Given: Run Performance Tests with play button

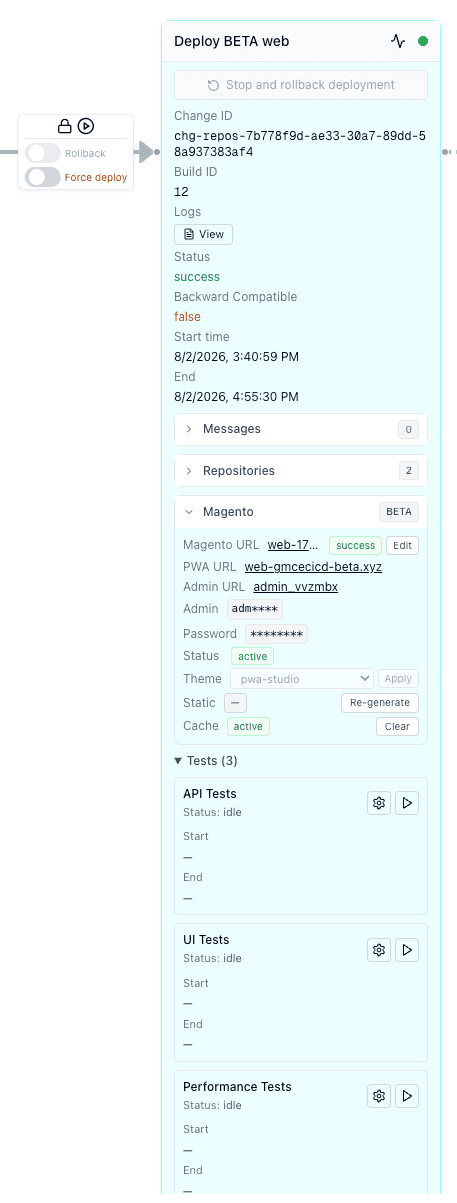Looking at the screenshot, I should [407, 1096].
